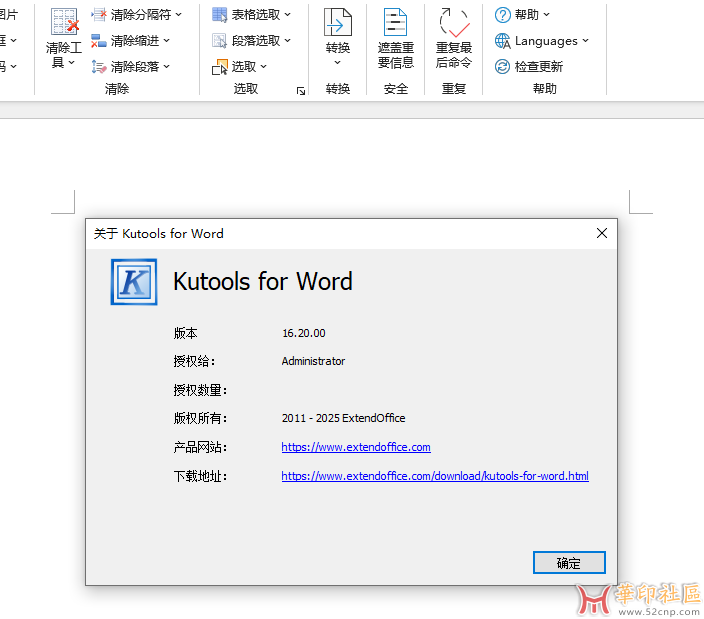Click version number 16.20.00
Image resolution: width=704 pixels, height=619 pixels.
[x=304, y=333]
